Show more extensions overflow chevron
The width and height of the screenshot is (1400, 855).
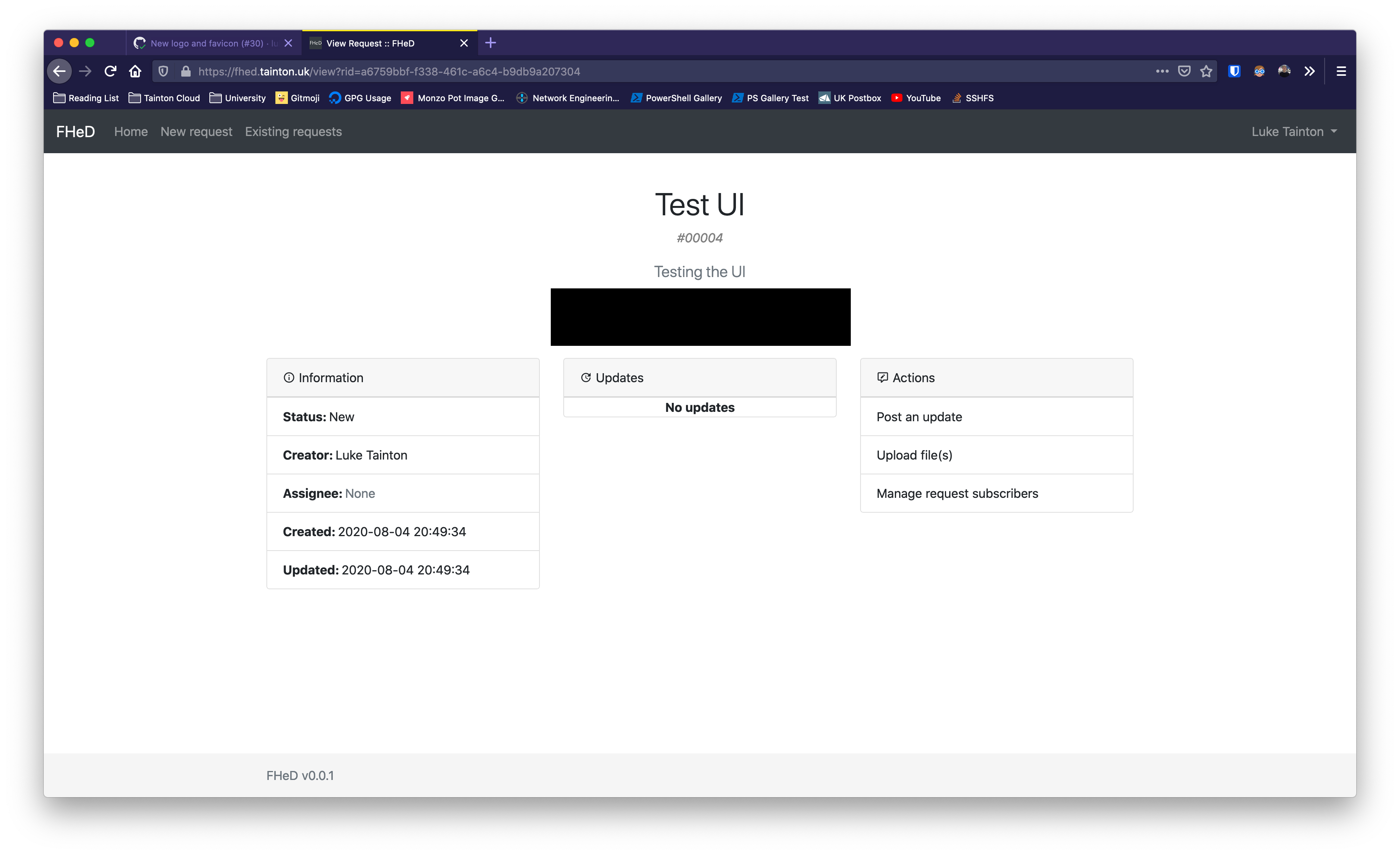coord(1310,71)
